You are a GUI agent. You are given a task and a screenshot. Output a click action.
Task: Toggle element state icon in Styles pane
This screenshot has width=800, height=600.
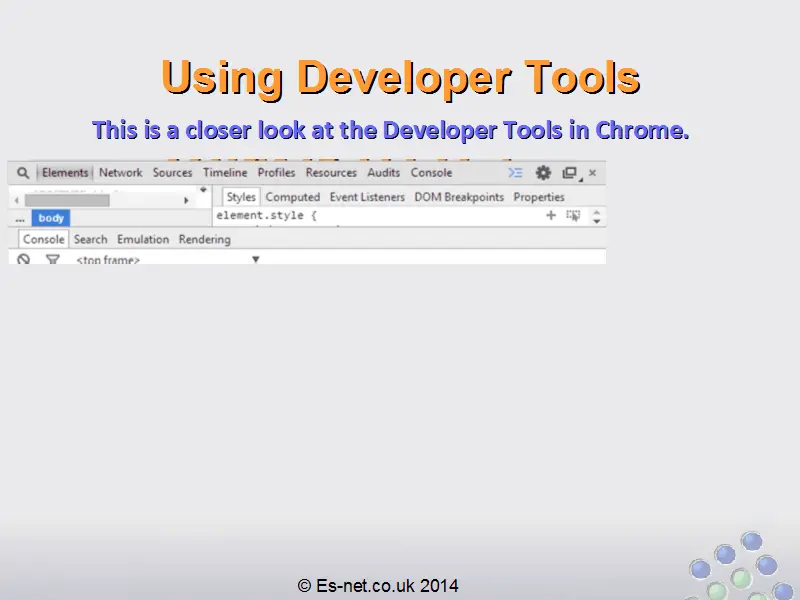tap(573, 215)
